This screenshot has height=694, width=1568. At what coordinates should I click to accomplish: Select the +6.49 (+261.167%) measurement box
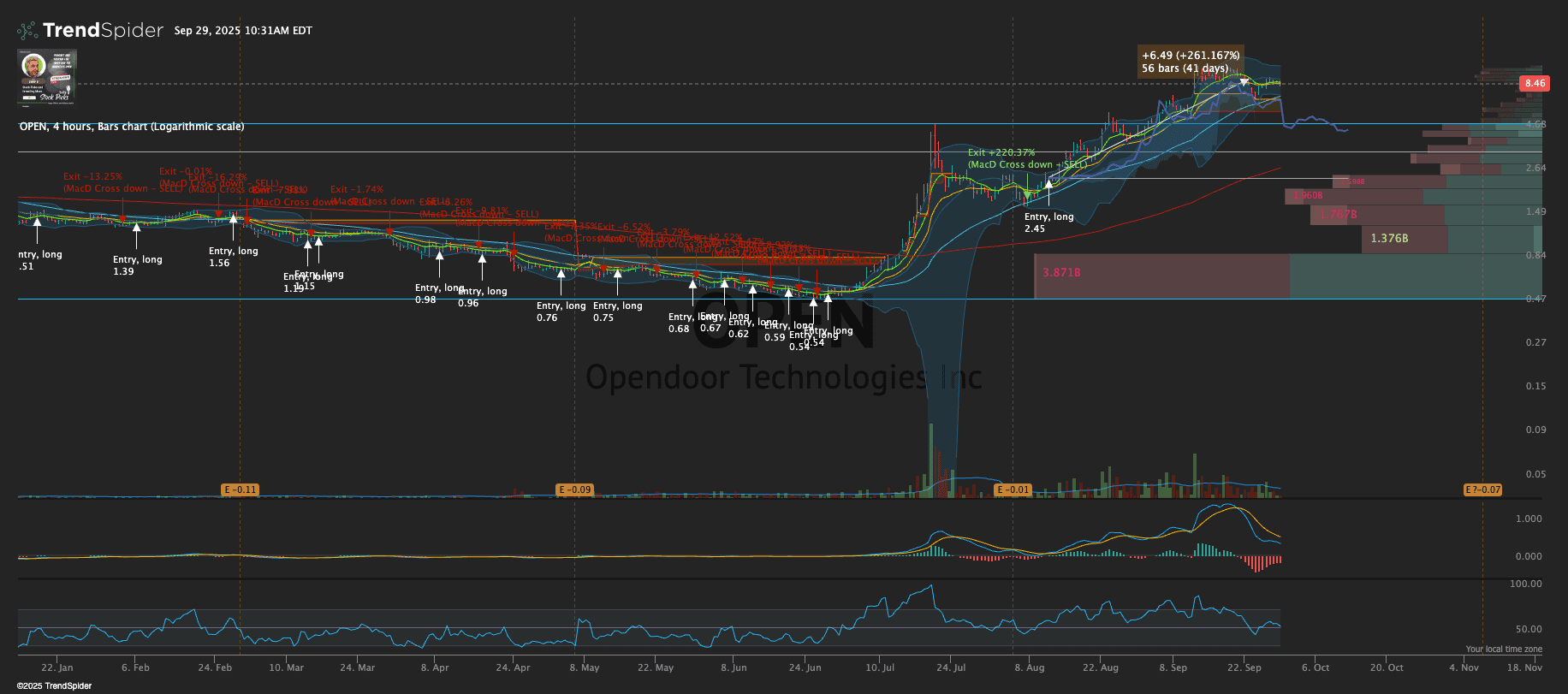pyautogui.click(x=1190, y=62)
